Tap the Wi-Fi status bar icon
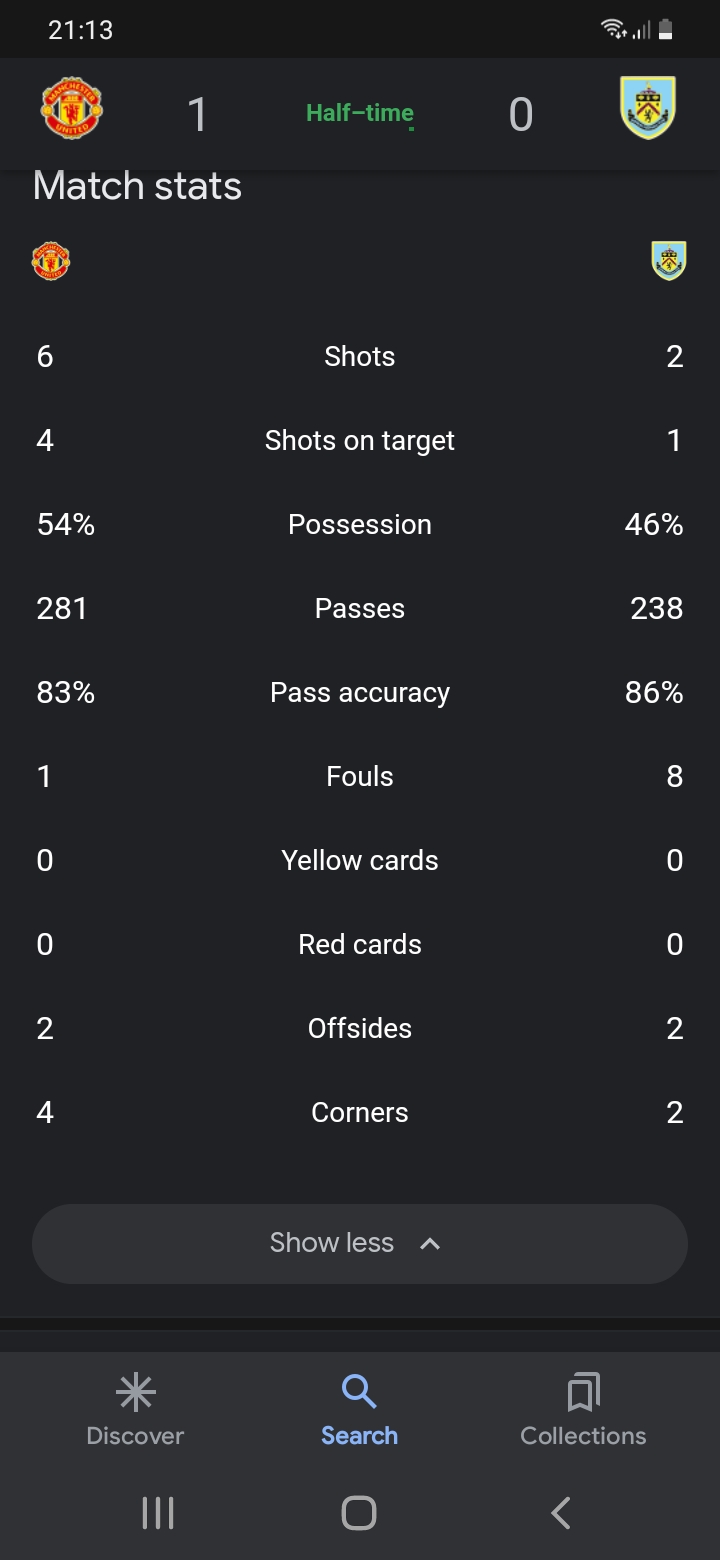Viewport: 720px width, 1560px height. (613, 29)
